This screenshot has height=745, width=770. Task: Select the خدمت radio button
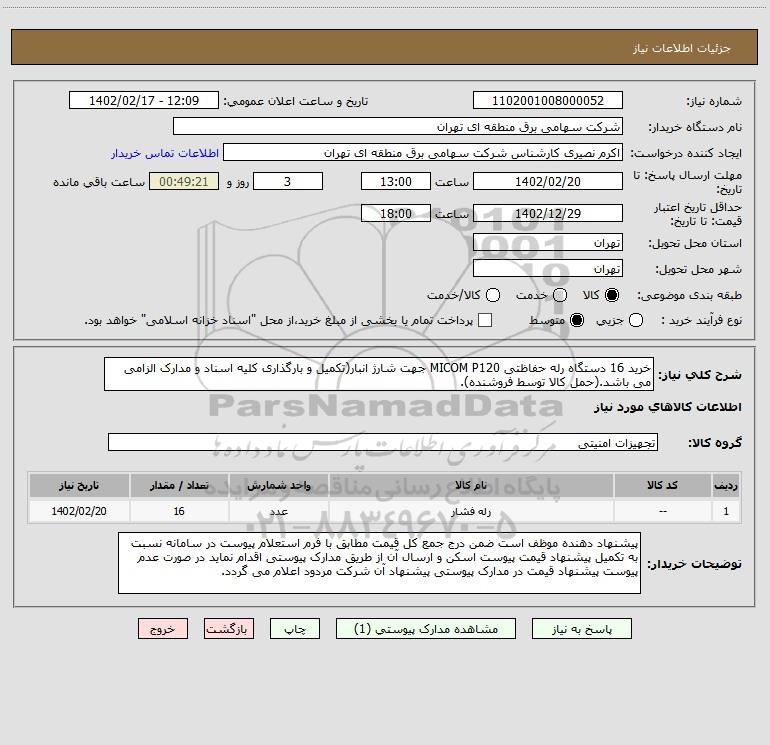559,295
